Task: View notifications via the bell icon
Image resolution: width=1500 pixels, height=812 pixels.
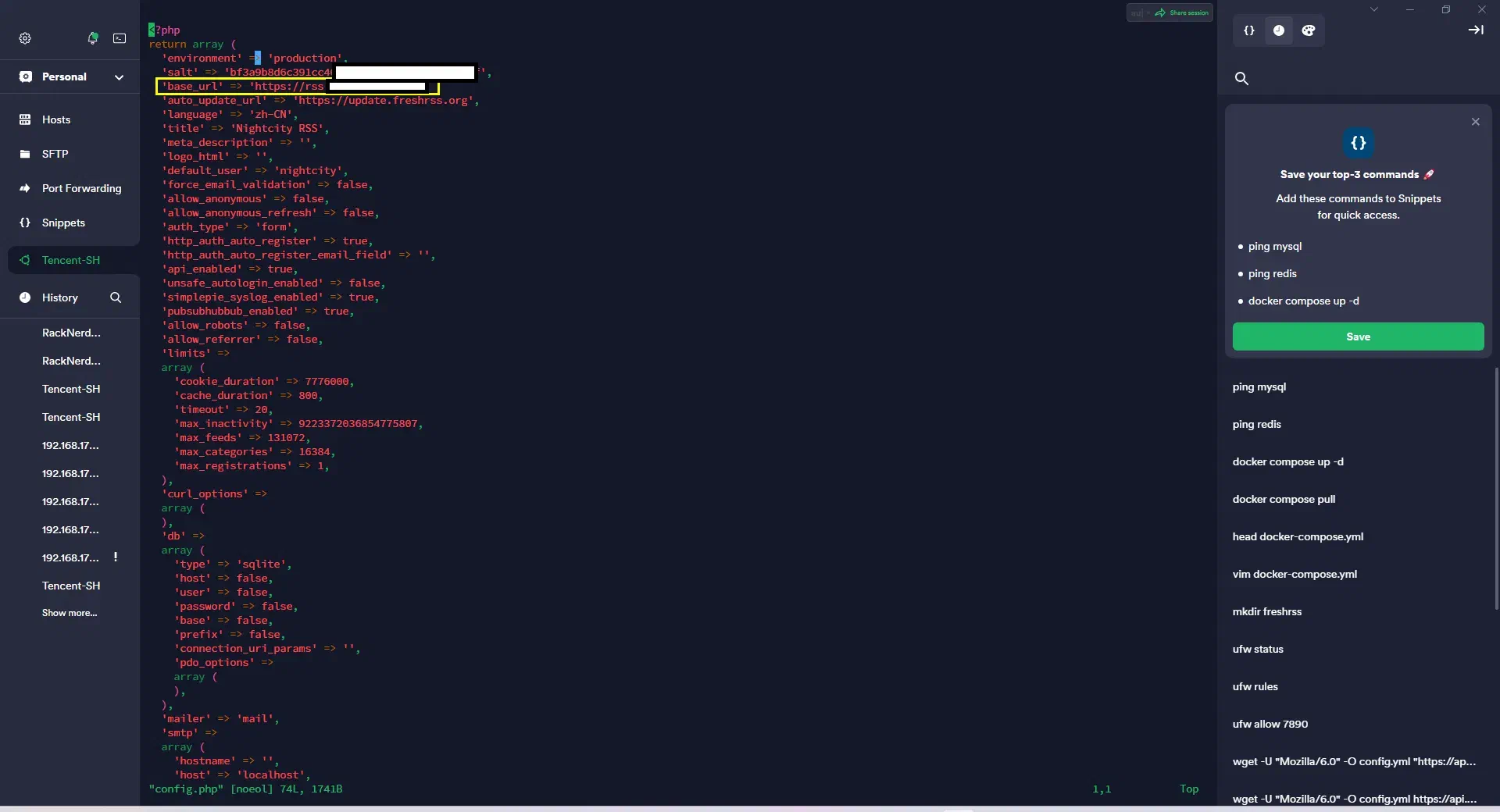Action: (93, 37)
